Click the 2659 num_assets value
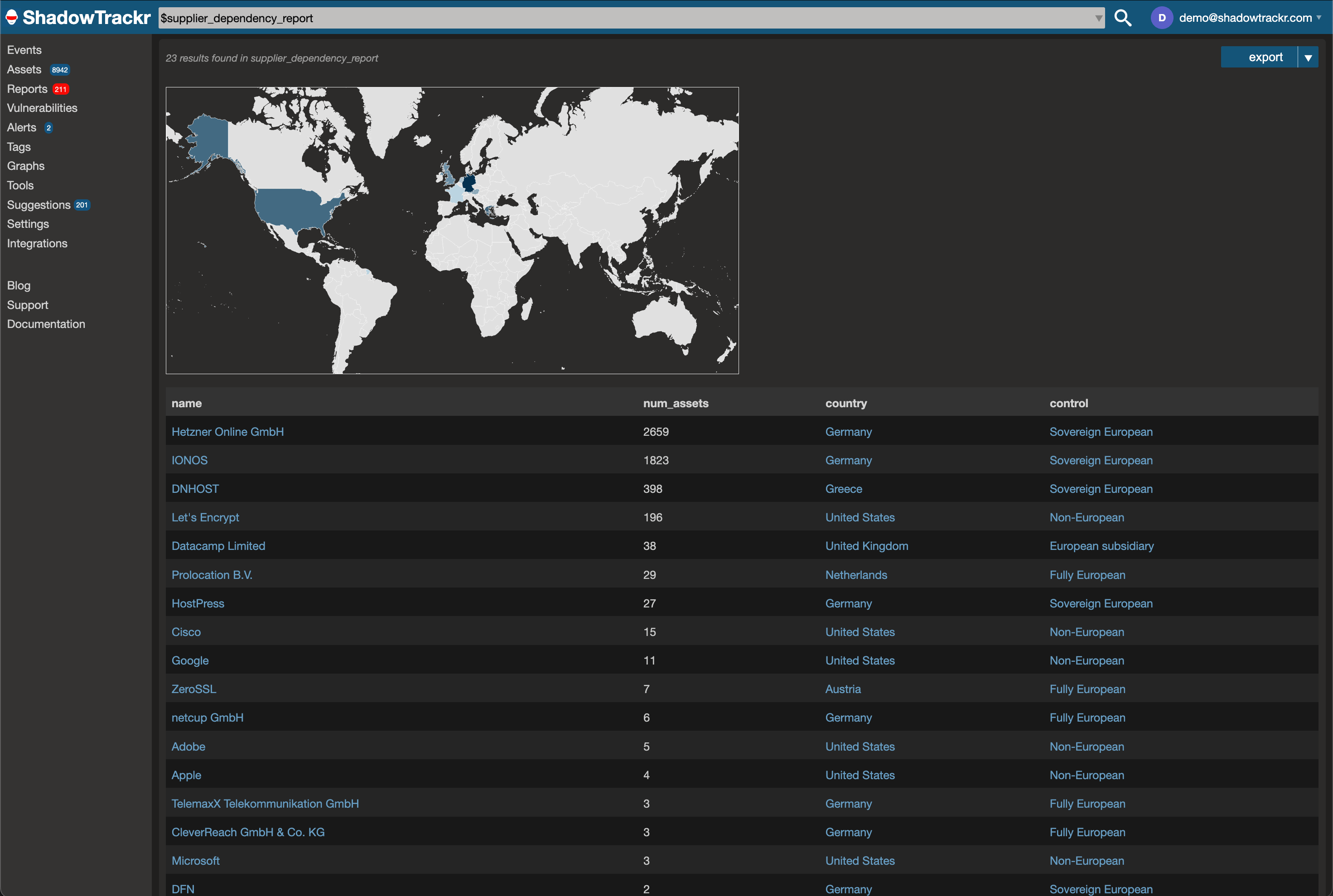Viewport: 1333px width, 896px height. tap(656, 432)
